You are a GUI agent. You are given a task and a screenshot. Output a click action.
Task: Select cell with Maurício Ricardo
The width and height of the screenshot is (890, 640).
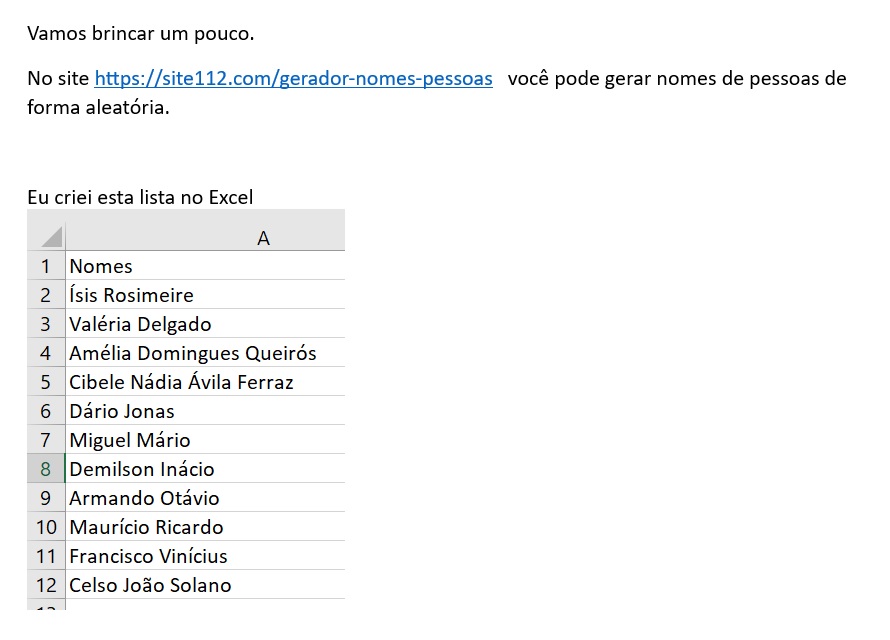[205, 527]
